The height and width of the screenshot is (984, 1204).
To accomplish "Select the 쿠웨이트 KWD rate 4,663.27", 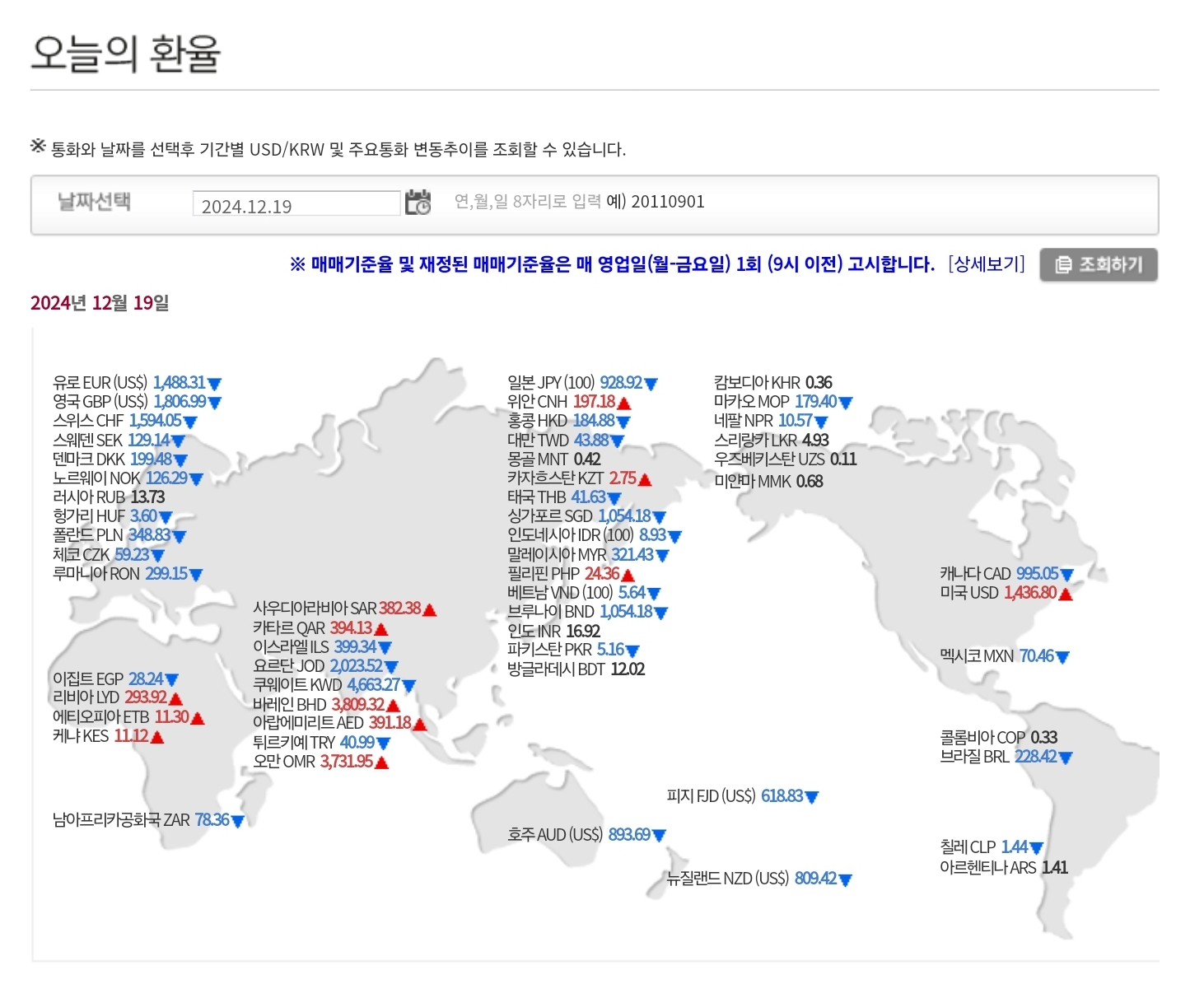I will [373, 685].
